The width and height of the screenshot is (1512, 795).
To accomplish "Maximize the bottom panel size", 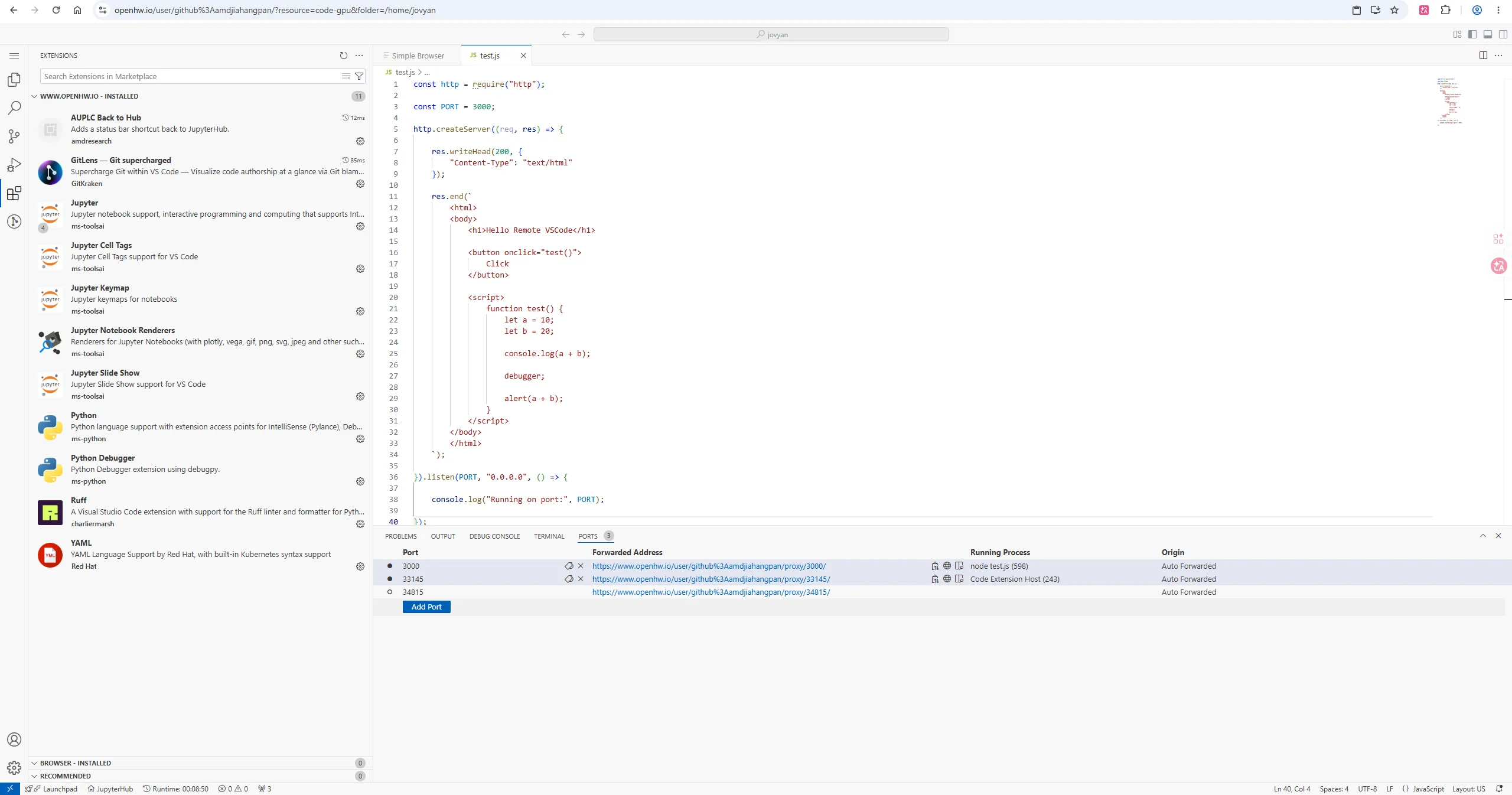I will point(1483,536).
